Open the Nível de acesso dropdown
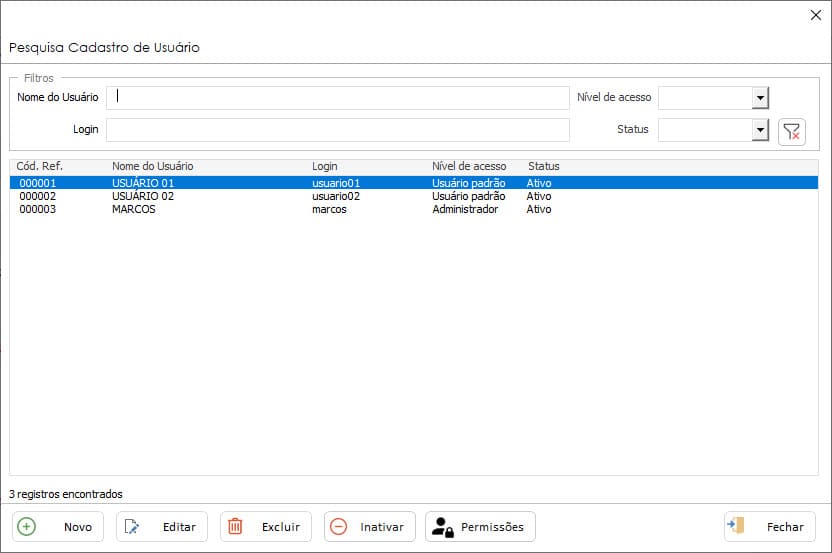Screen dimensions: 832x553 [760, 98]
